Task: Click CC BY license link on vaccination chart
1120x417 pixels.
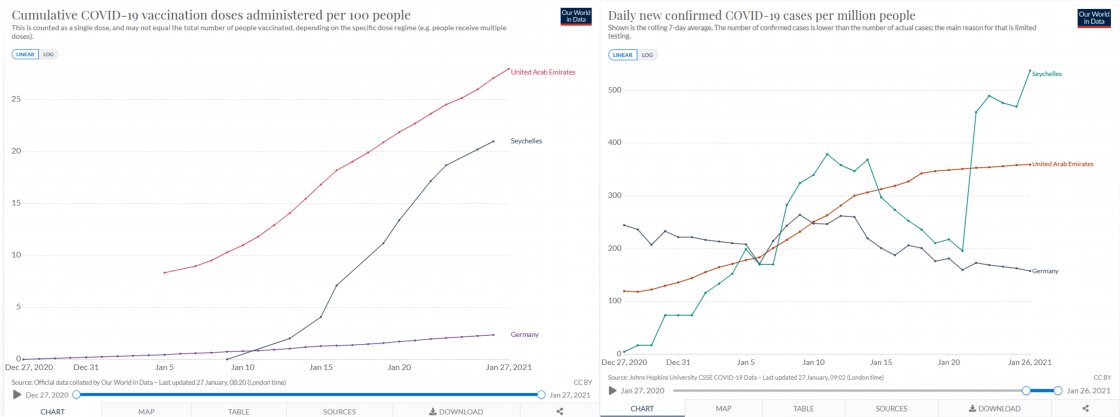Action: (574, 381)
